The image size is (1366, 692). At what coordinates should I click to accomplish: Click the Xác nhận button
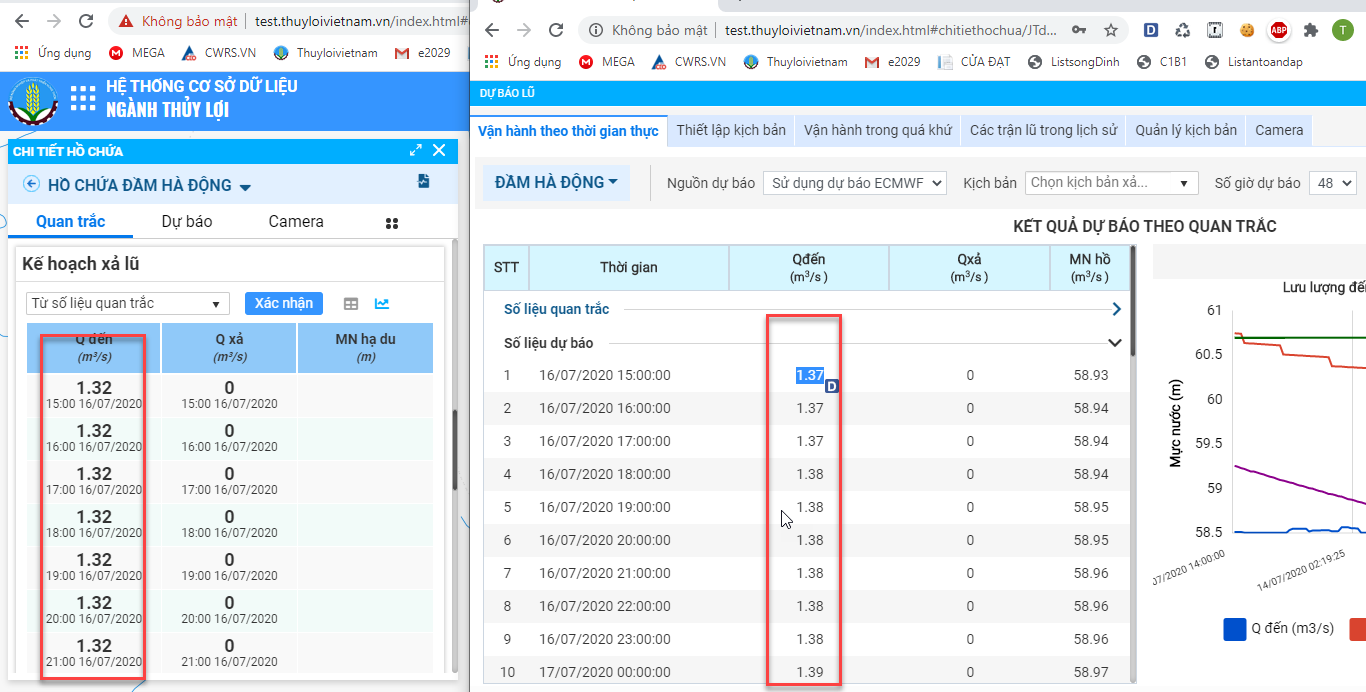[x=284, y=303]
